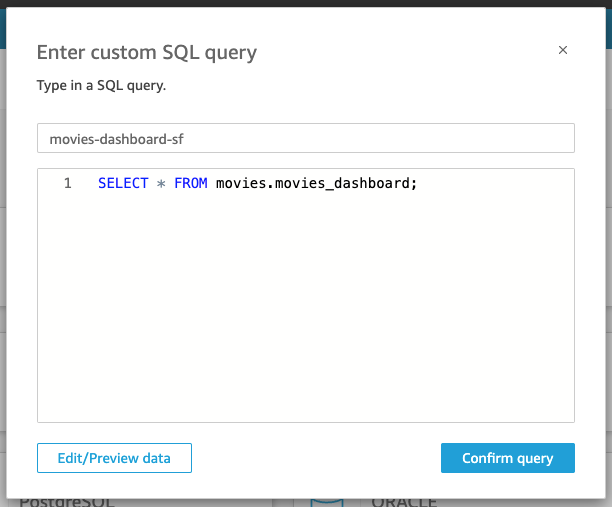
Task: Click the 'Enter custom SQL query' heading
Action: 146,52
